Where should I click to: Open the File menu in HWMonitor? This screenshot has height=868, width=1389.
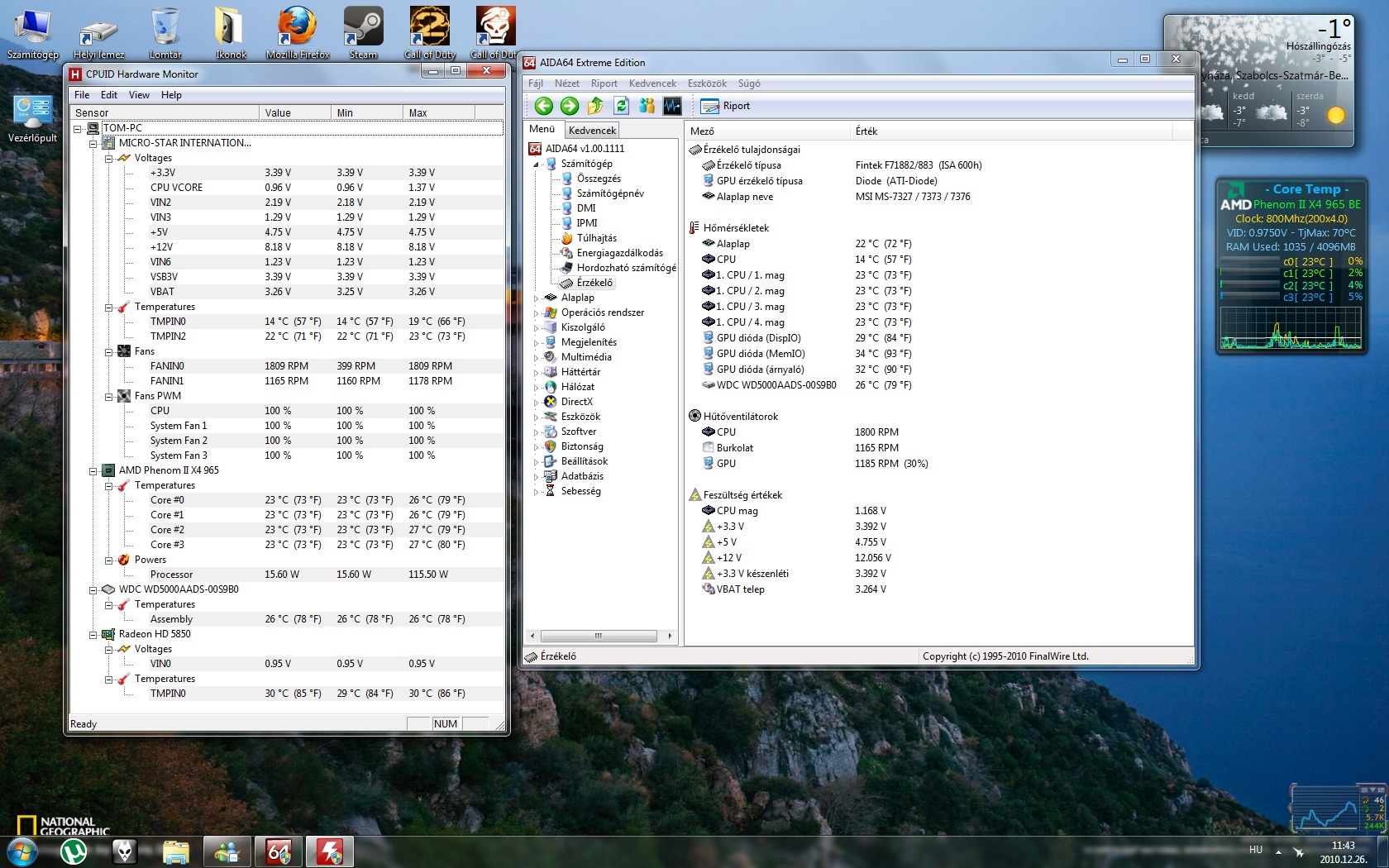[82, 95]
